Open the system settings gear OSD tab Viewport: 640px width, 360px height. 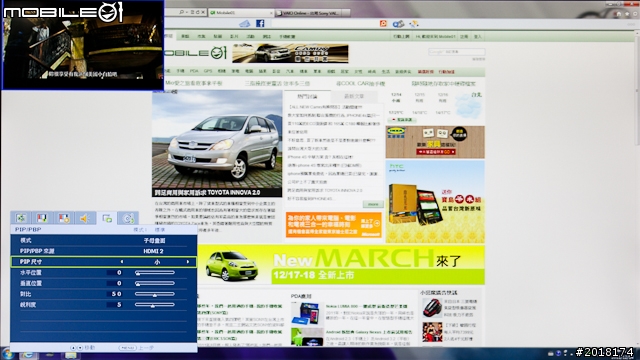(x=128, y=219)
